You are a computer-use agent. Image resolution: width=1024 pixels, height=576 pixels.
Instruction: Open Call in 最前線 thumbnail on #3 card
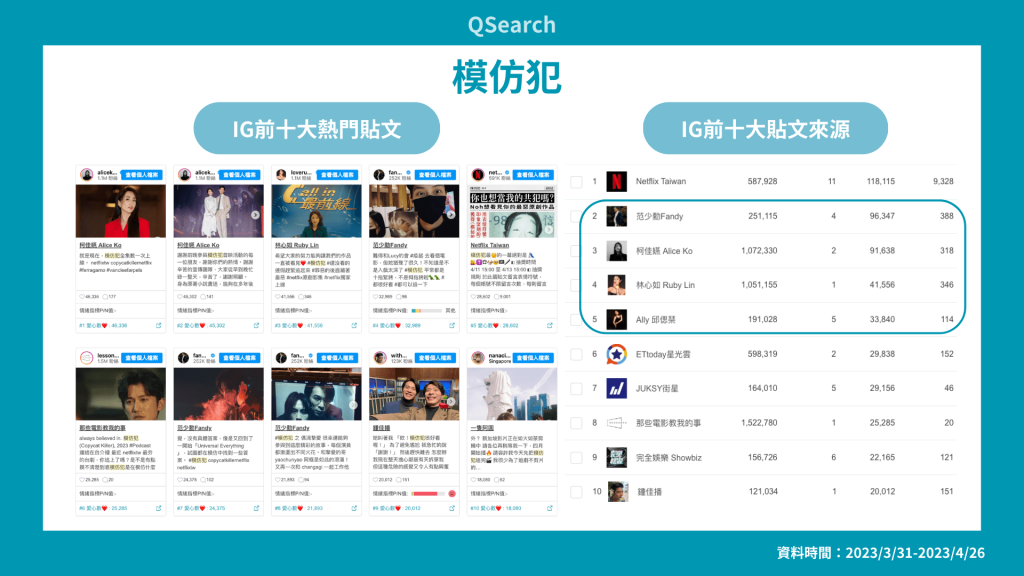(x=316, y=211)
